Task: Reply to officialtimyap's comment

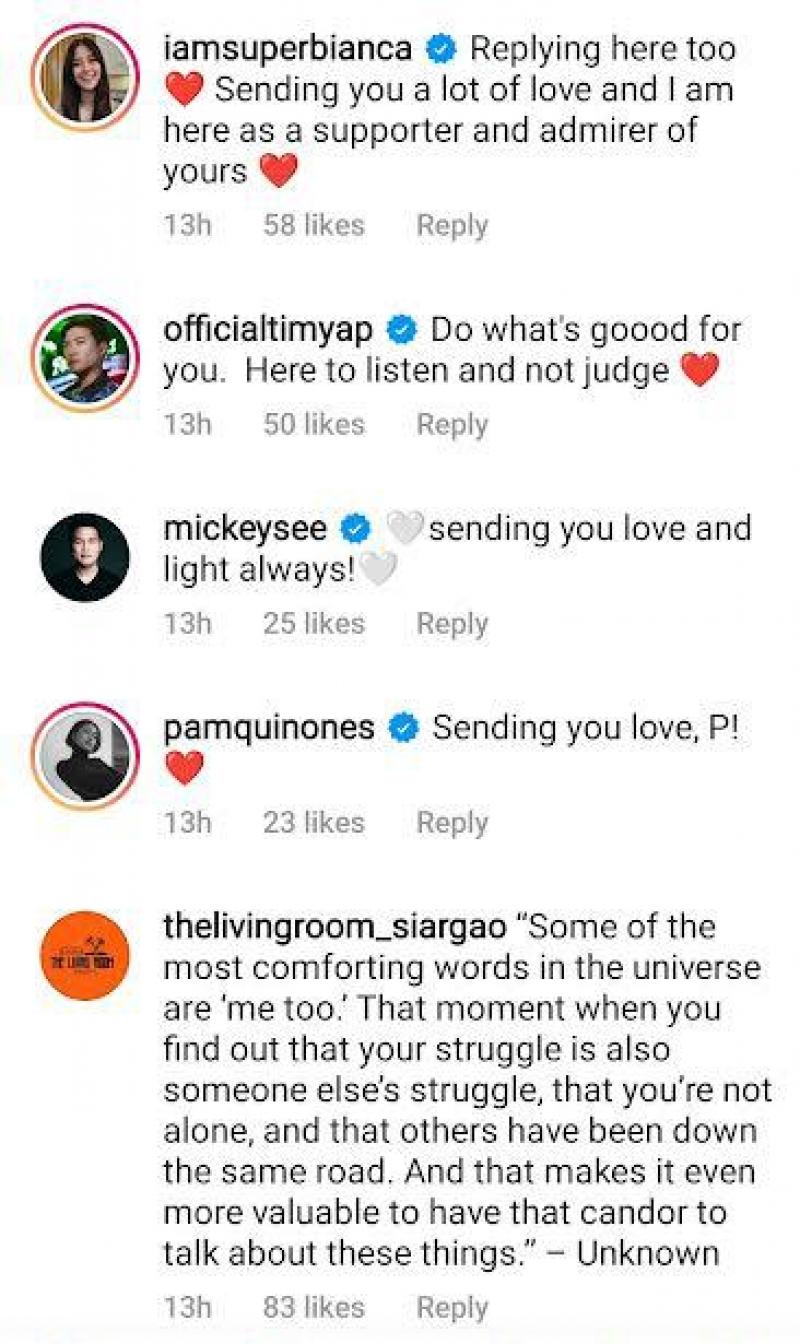Action: click(452, 425)
